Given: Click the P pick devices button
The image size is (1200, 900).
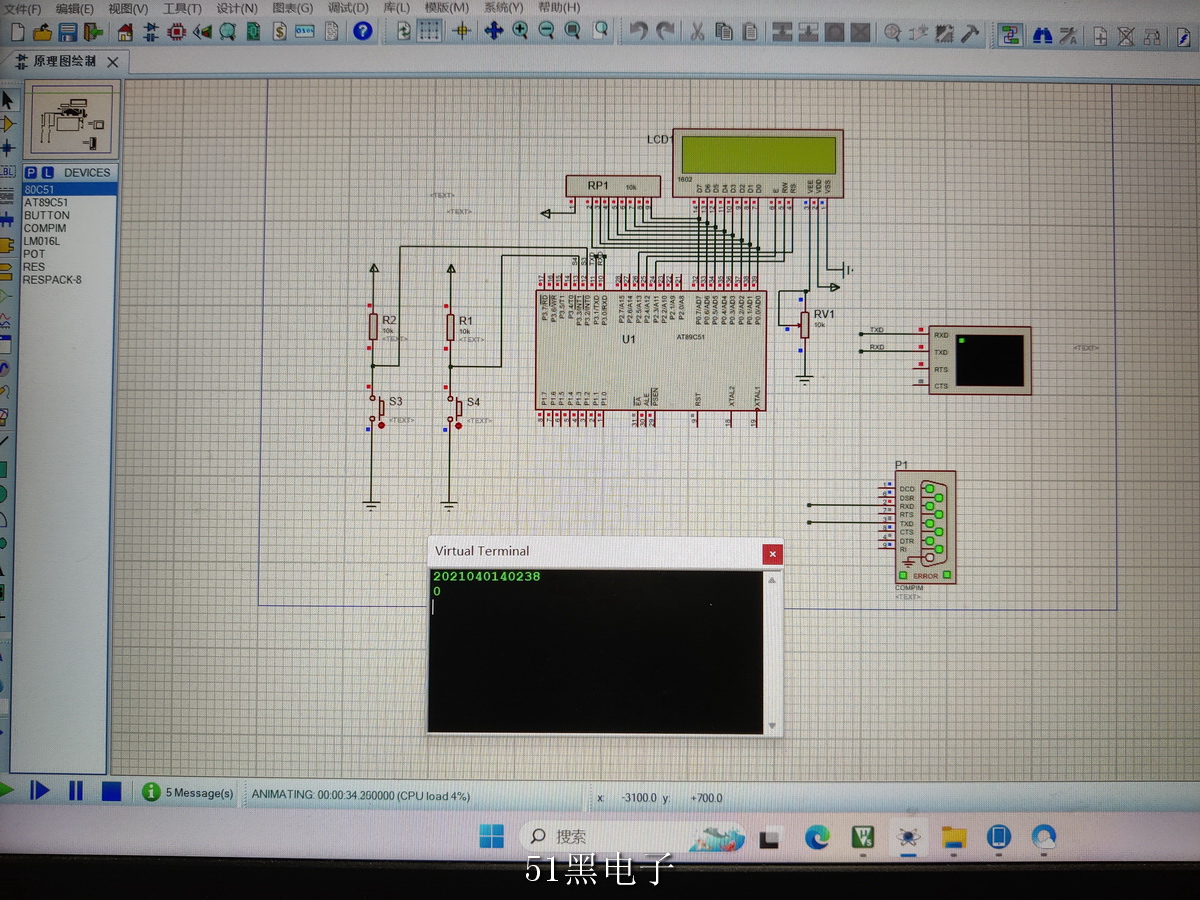Looking at the screenshot, I should click(x=31, y=173).
